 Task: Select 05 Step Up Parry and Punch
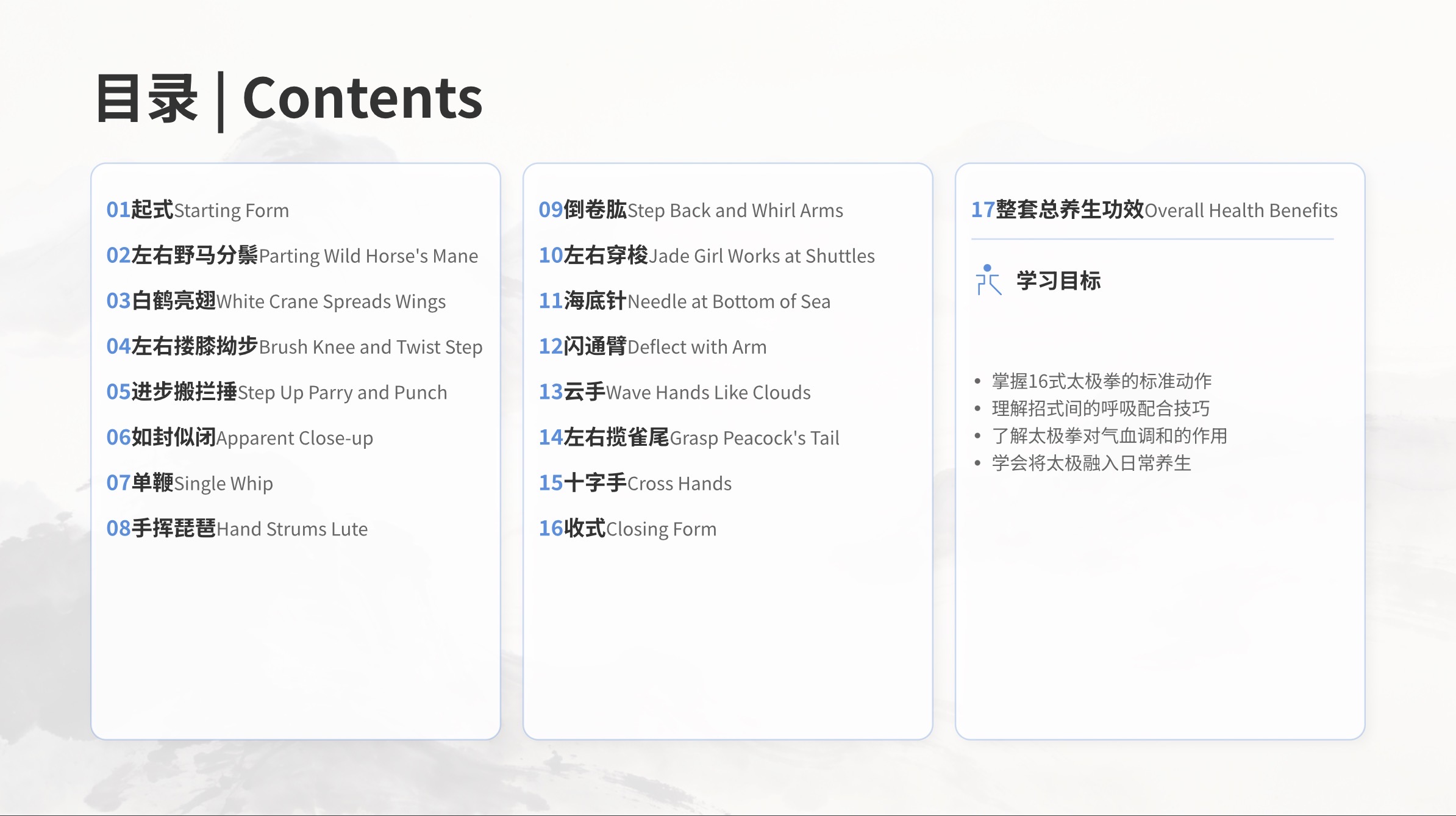point(276,392)
